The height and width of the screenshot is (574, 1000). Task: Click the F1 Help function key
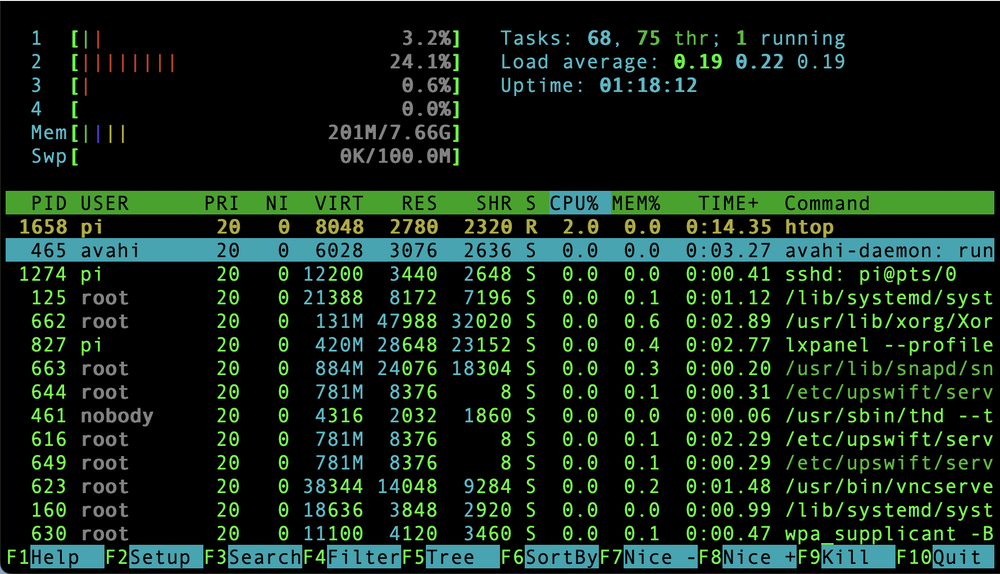55,557
